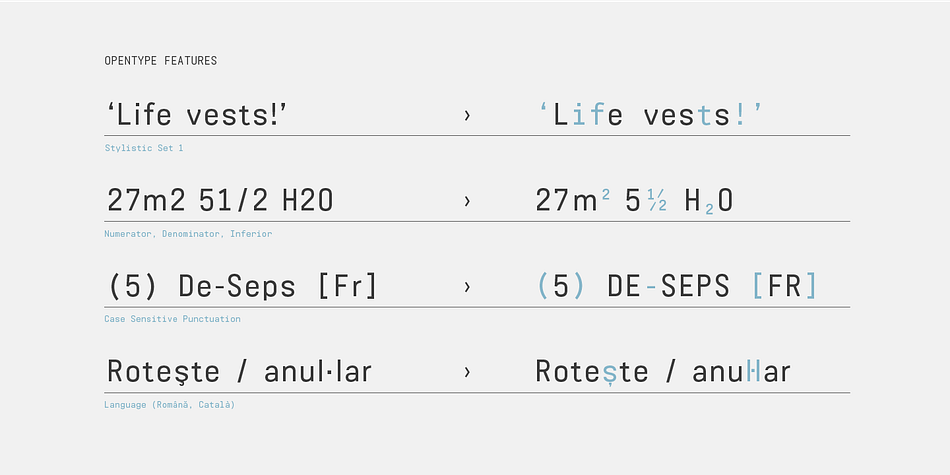Click the blue superscript 2 after 27m
Screen dimensions: 950x475
point(606,195)
